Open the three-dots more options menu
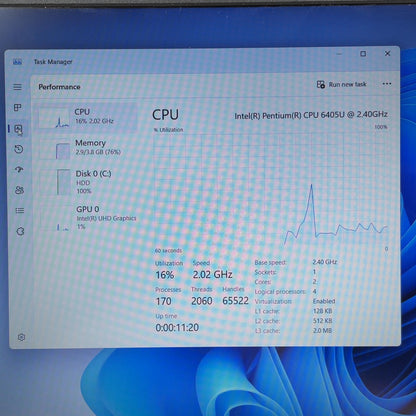 pos(387,84)
